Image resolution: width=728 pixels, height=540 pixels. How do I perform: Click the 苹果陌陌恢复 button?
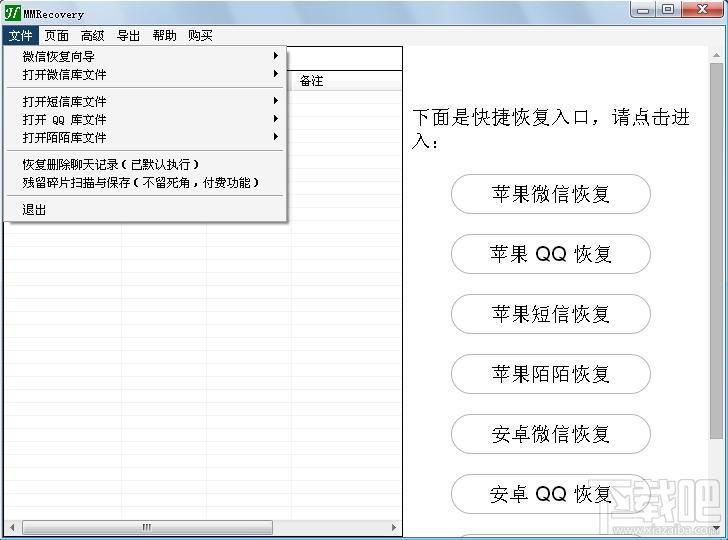point(551,374)
